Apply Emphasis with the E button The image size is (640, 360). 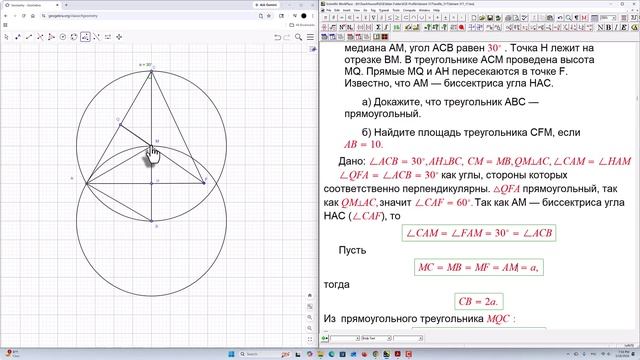pyautogui.click(x=624, y=27)
